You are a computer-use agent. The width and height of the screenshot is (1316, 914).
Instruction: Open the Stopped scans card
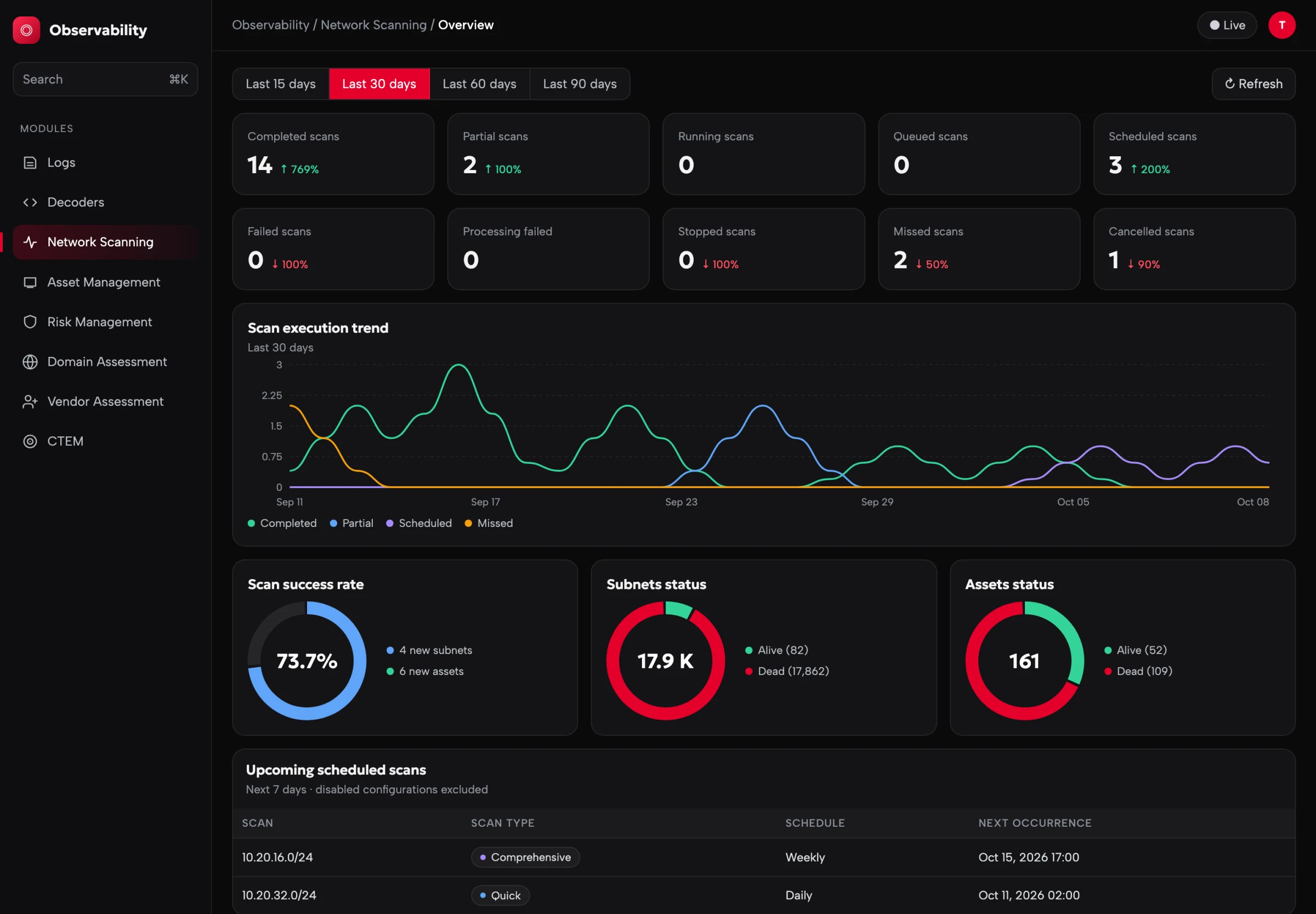(x=763, y=249)
